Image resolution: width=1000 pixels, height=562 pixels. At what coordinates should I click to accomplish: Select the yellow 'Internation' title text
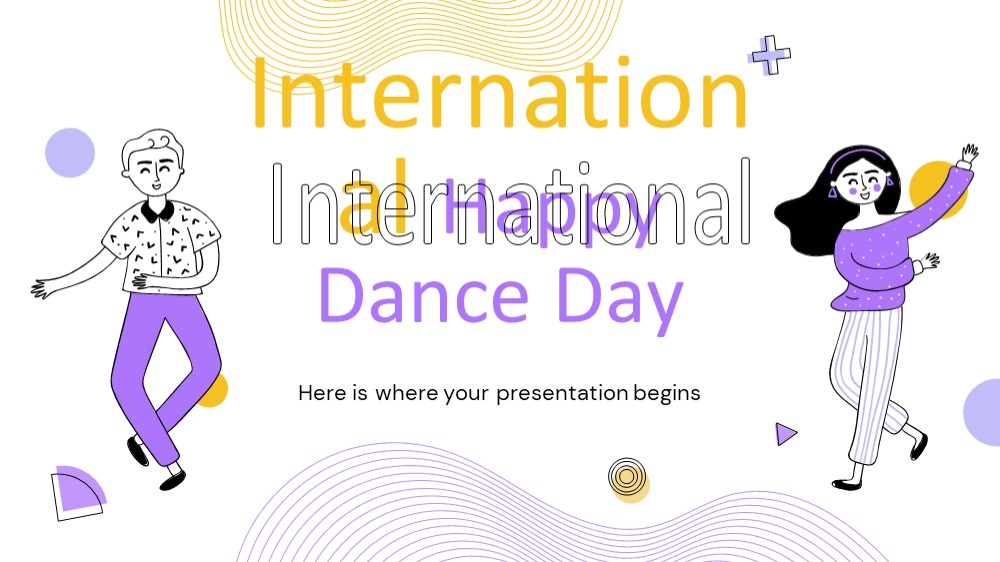click(x=500, y=93)
